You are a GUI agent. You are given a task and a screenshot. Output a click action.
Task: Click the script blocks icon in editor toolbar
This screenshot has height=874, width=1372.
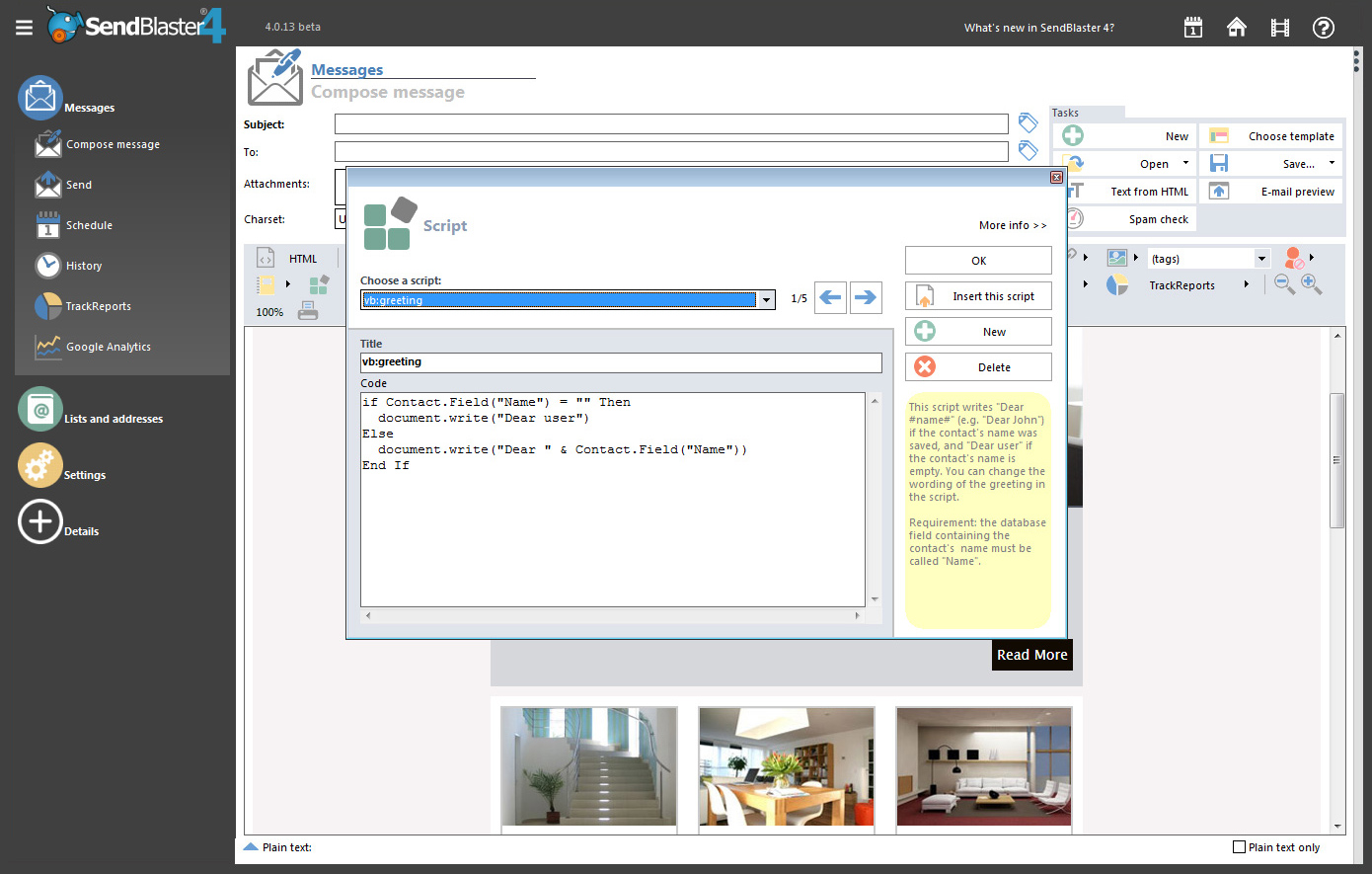pos(319,284)
